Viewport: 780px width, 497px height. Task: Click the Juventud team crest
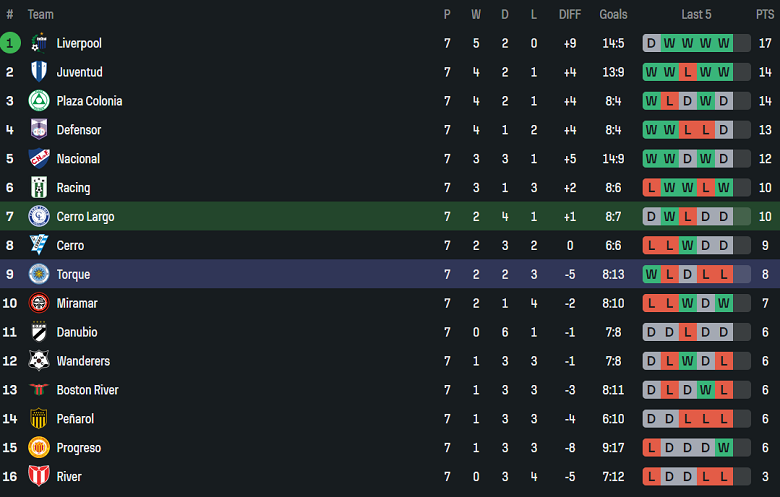point(39,72)
